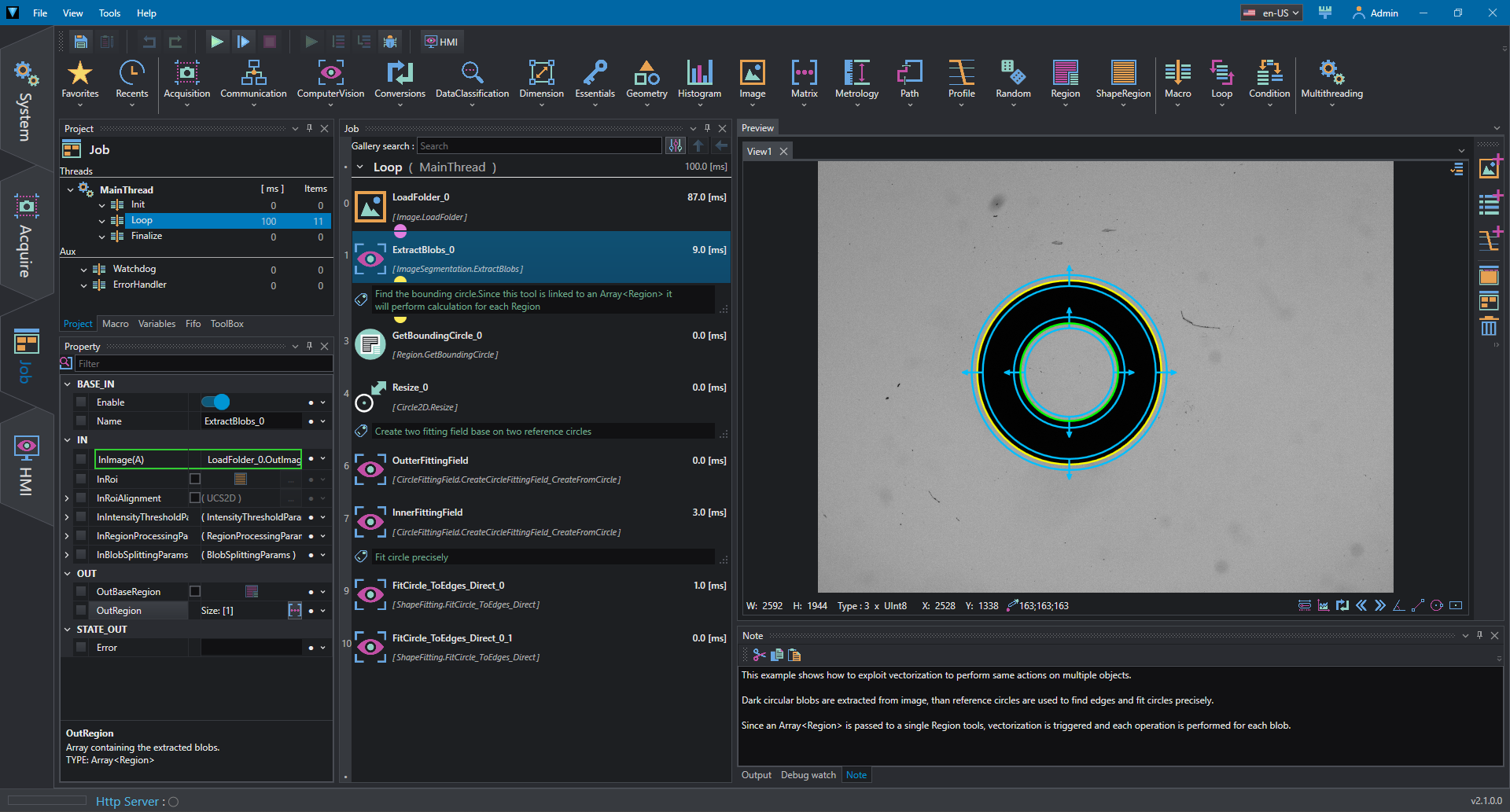1510x812 pixels.
Task: Collapse the BASE_IN property group
Action: [68, 384]
